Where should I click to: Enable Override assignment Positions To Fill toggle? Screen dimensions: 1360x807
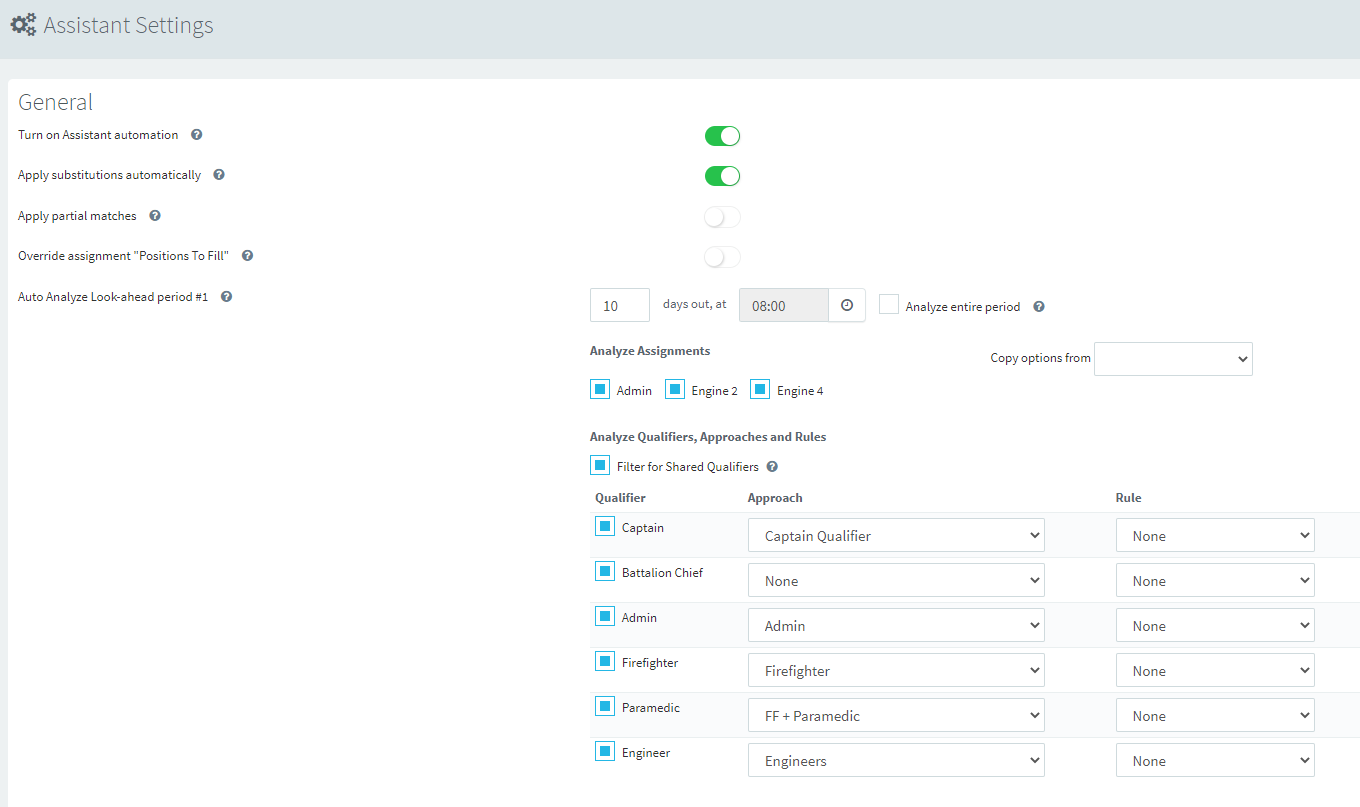tap(722, 257)
